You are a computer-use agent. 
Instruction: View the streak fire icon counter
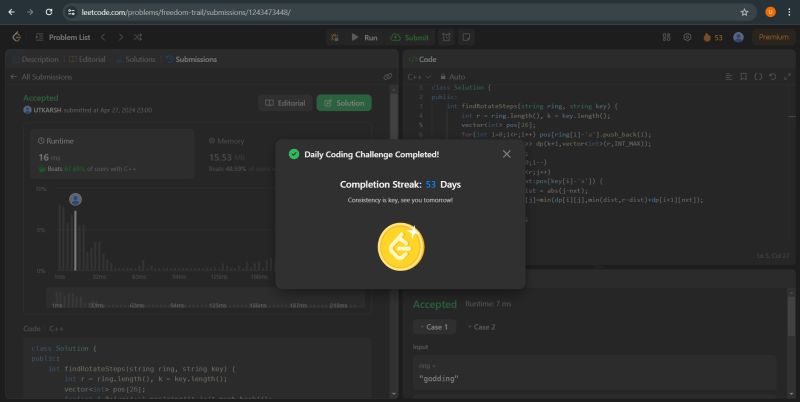712,37
